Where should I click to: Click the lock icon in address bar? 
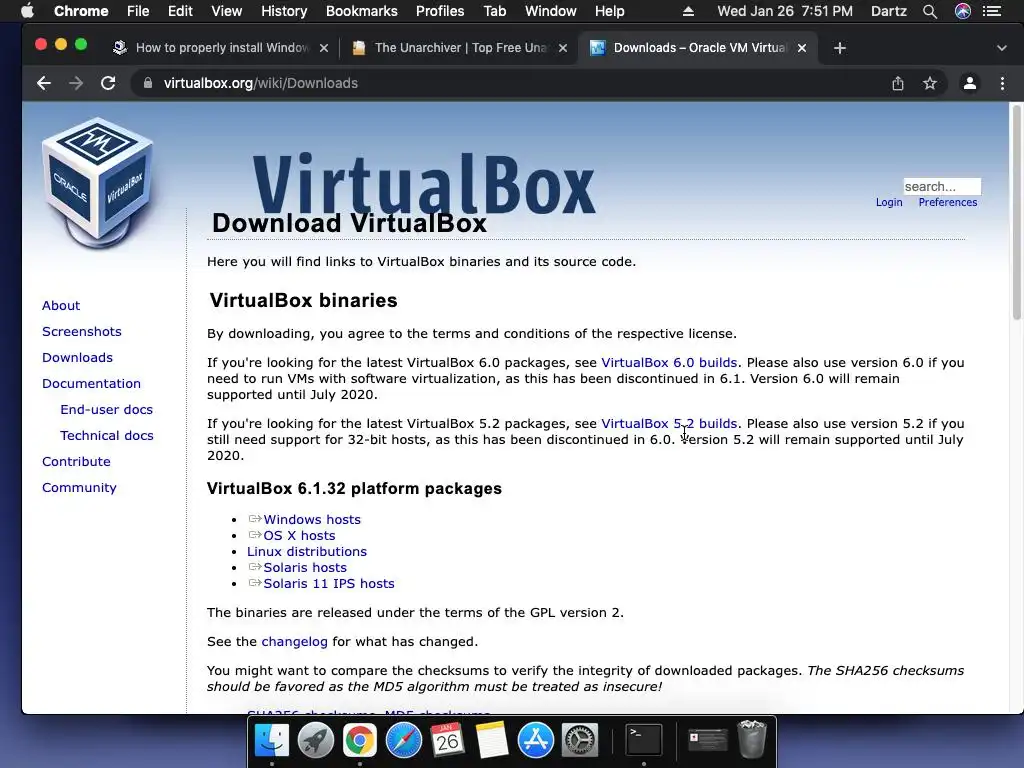(148, 83)
